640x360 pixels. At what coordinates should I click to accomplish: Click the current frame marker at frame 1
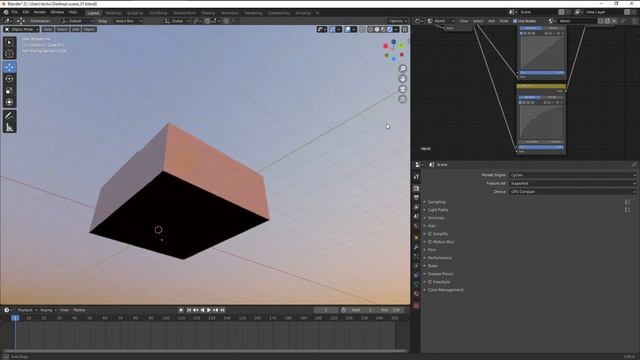pos(15,318)
